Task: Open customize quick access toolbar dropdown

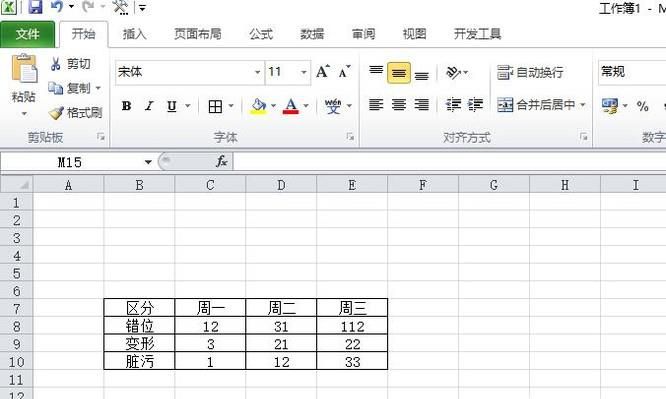Action: coord(142,8)
